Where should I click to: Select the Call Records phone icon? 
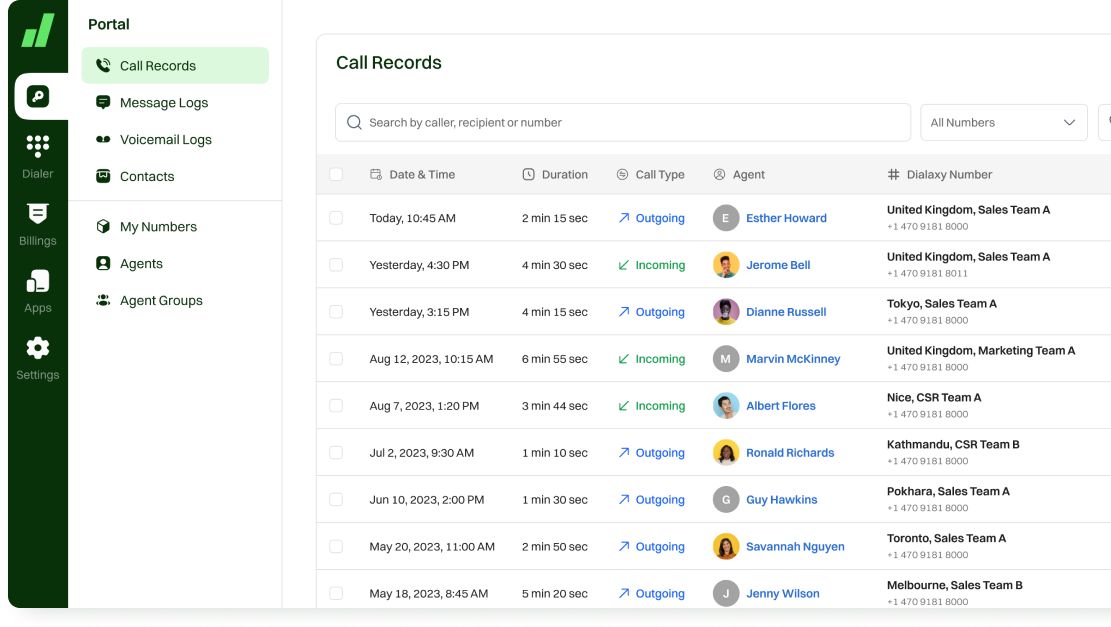point(102,65)
